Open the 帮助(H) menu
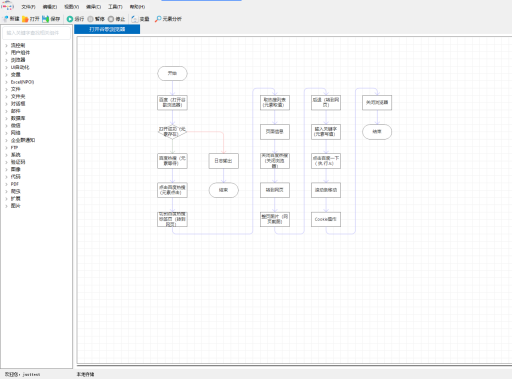 (137, 7)
